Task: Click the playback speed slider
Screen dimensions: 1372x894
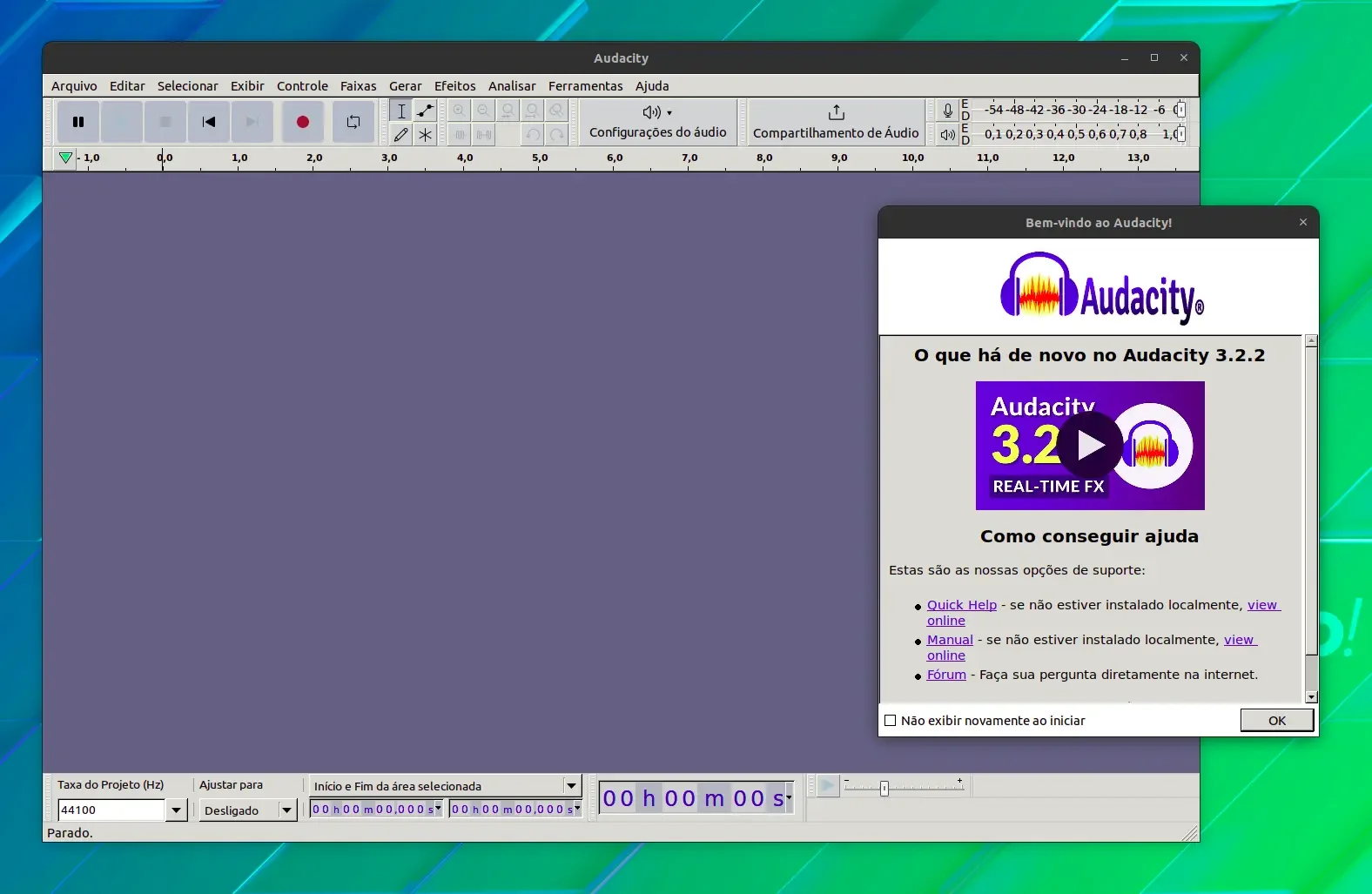Action: [904, 787]
